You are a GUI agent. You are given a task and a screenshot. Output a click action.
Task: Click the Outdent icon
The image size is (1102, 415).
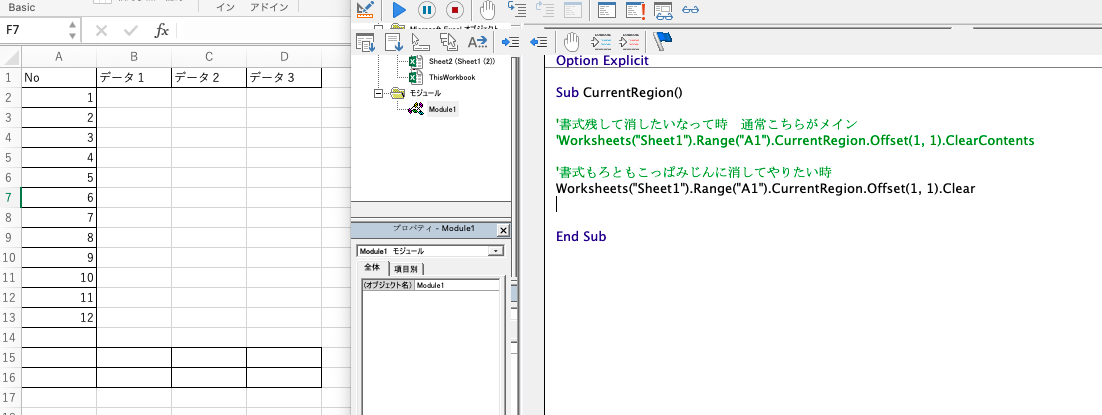pos(538,42)
